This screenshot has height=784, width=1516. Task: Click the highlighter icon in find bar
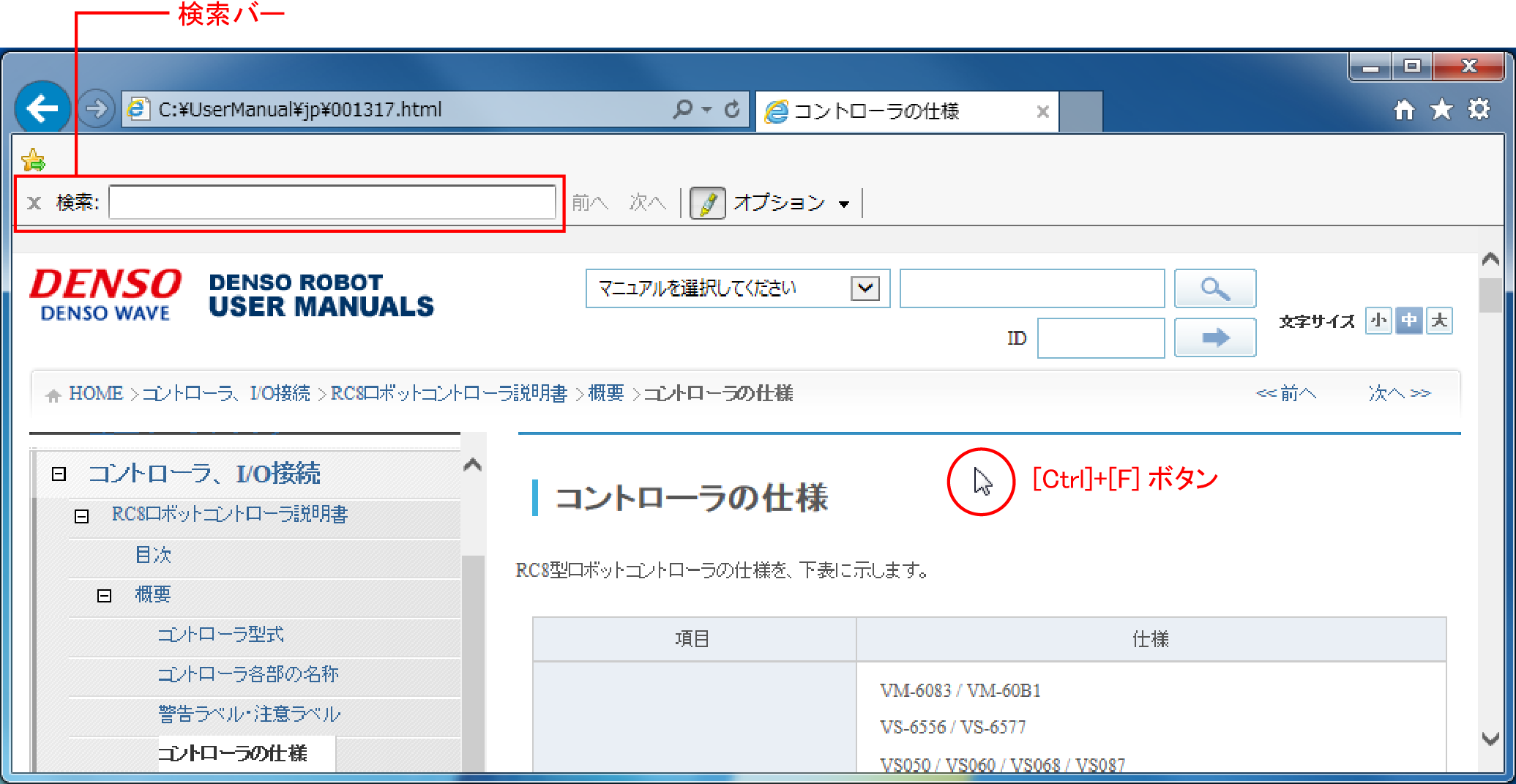click(x=707, y=203)
